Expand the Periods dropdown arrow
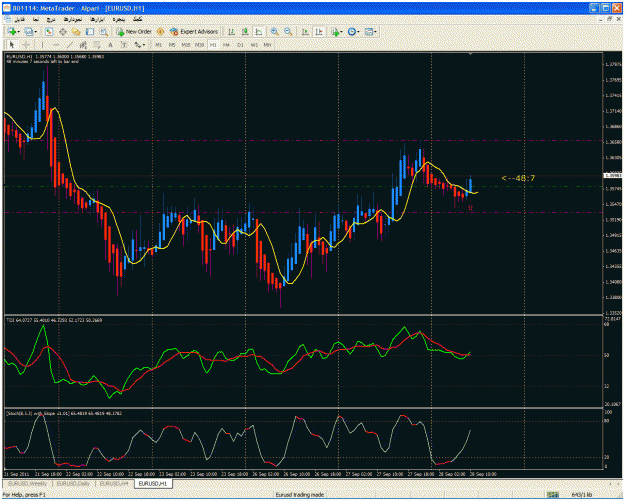The width and height of the screenshot is (625, 501). [358, 32]
